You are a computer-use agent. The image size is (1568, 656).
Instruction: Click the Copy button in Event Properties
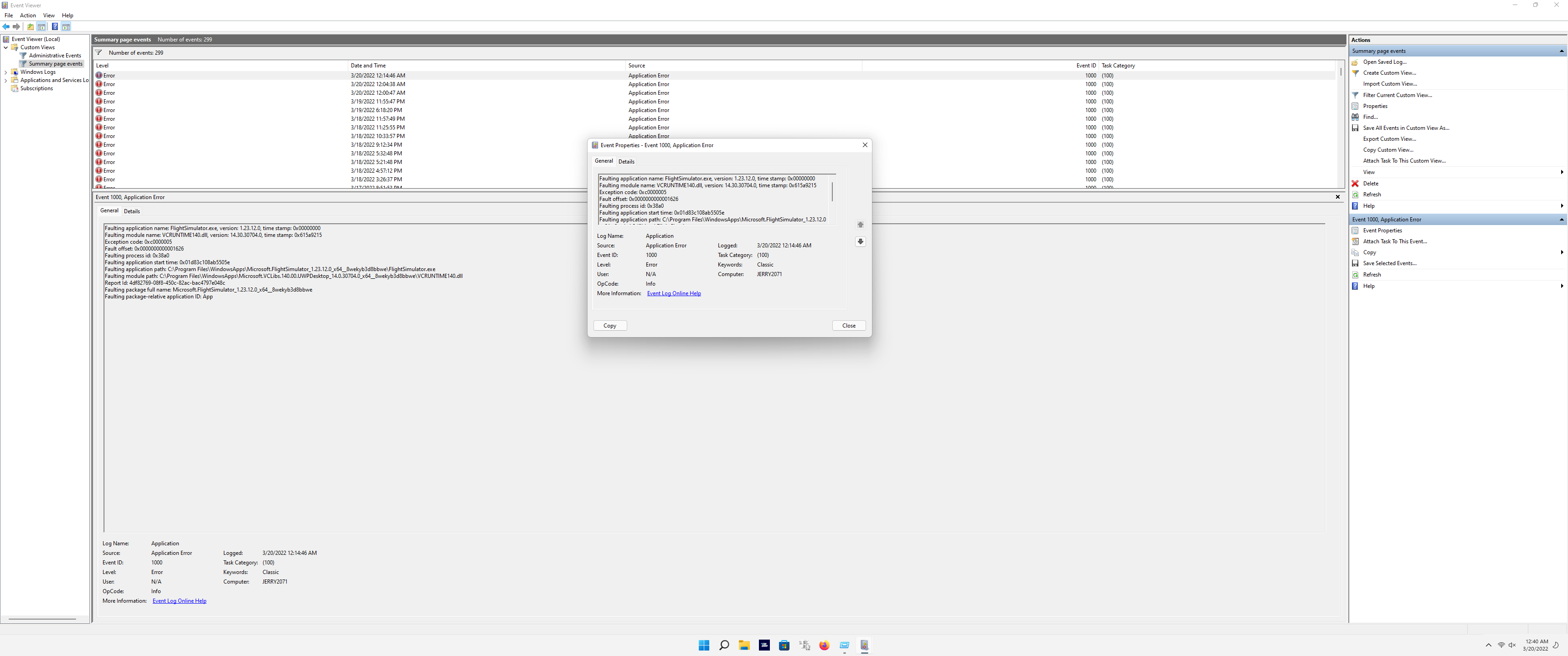[x=610, y=326]
